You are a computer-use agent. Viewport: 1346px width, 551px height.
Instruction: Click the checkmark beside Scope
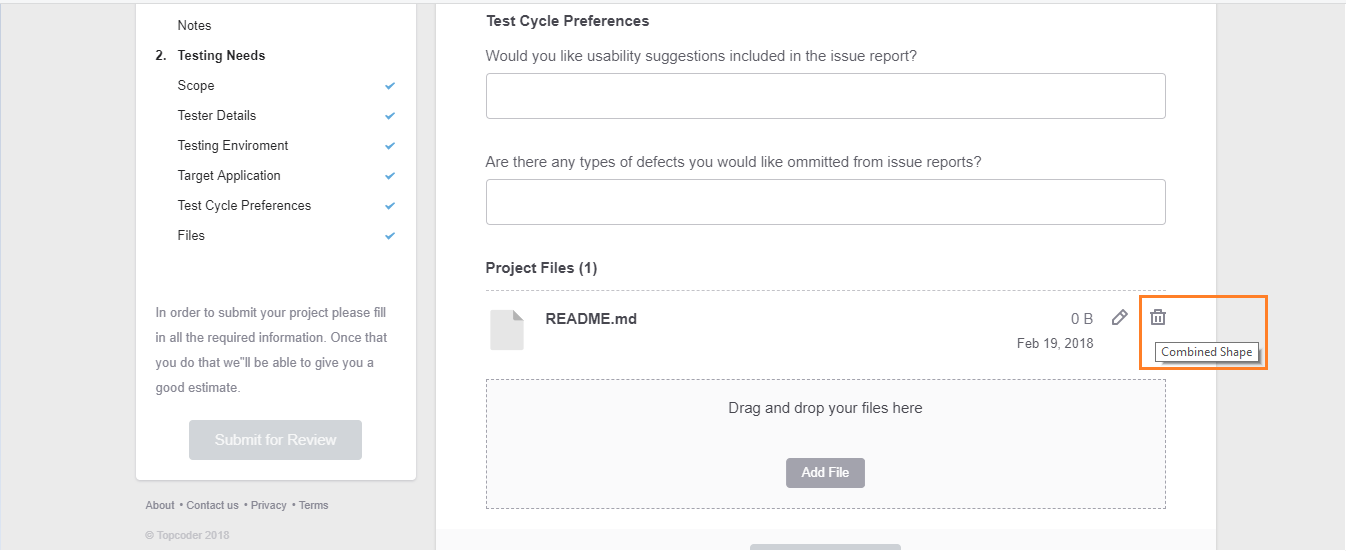pyautogui.click(x=390, y=86)
